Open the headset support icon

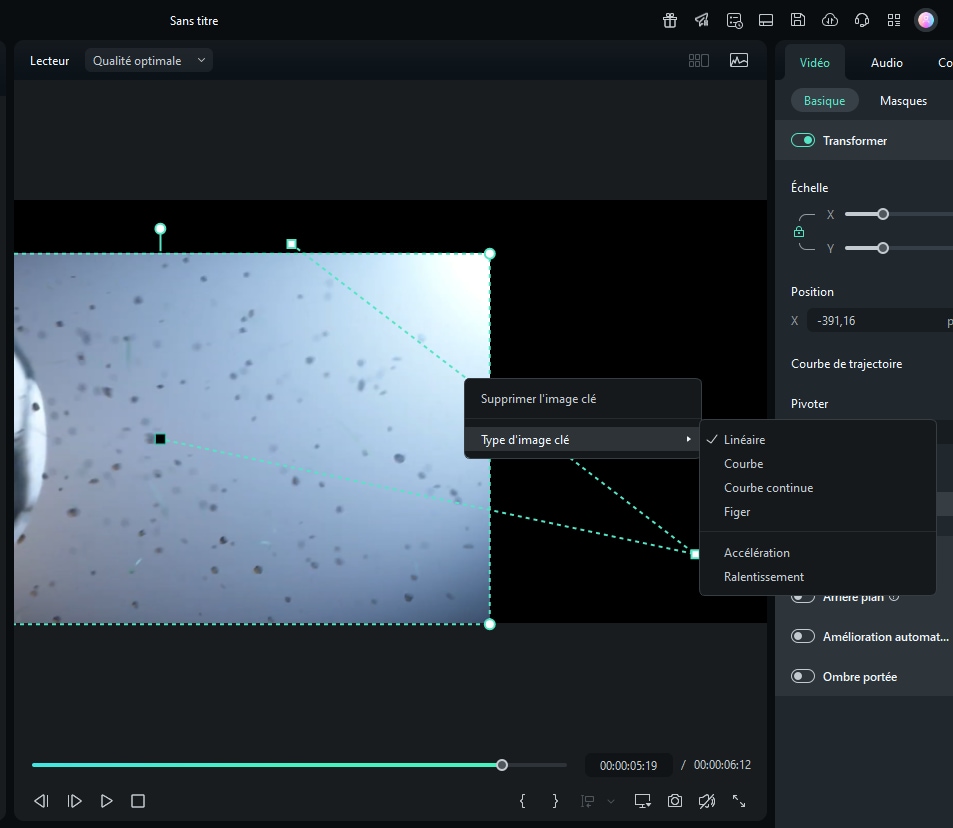pos(862,21)
